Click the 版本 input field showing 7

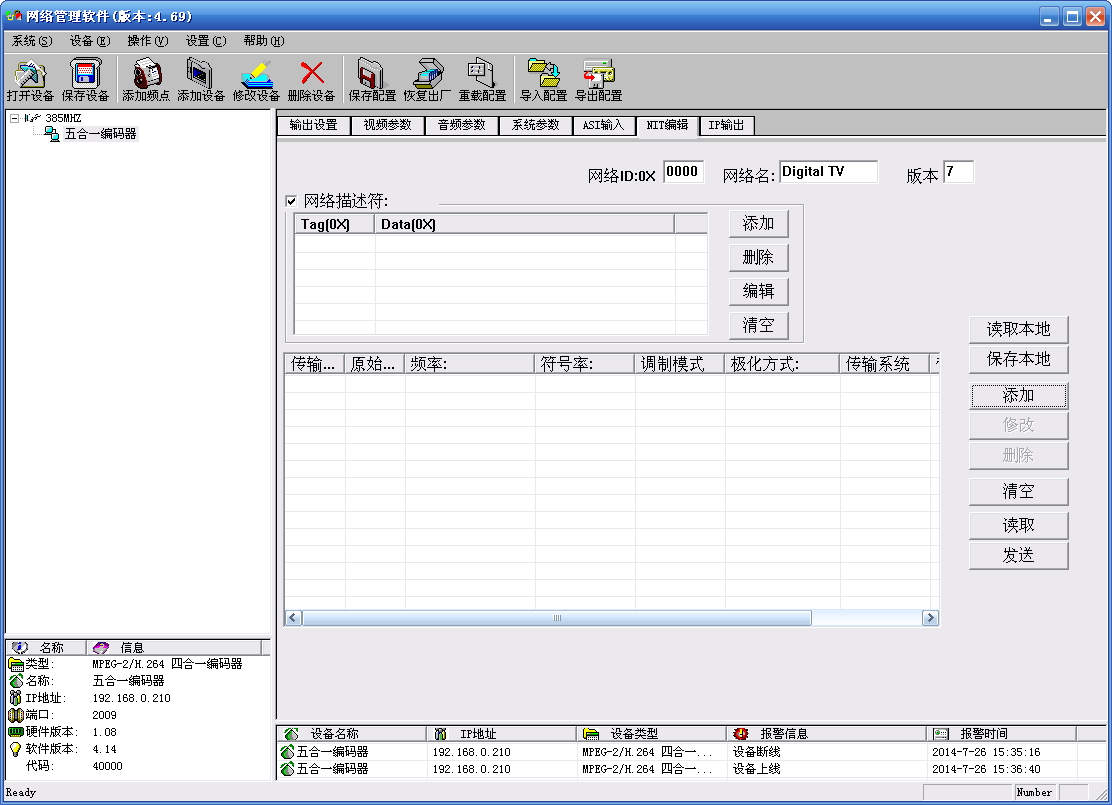point(958,172)
